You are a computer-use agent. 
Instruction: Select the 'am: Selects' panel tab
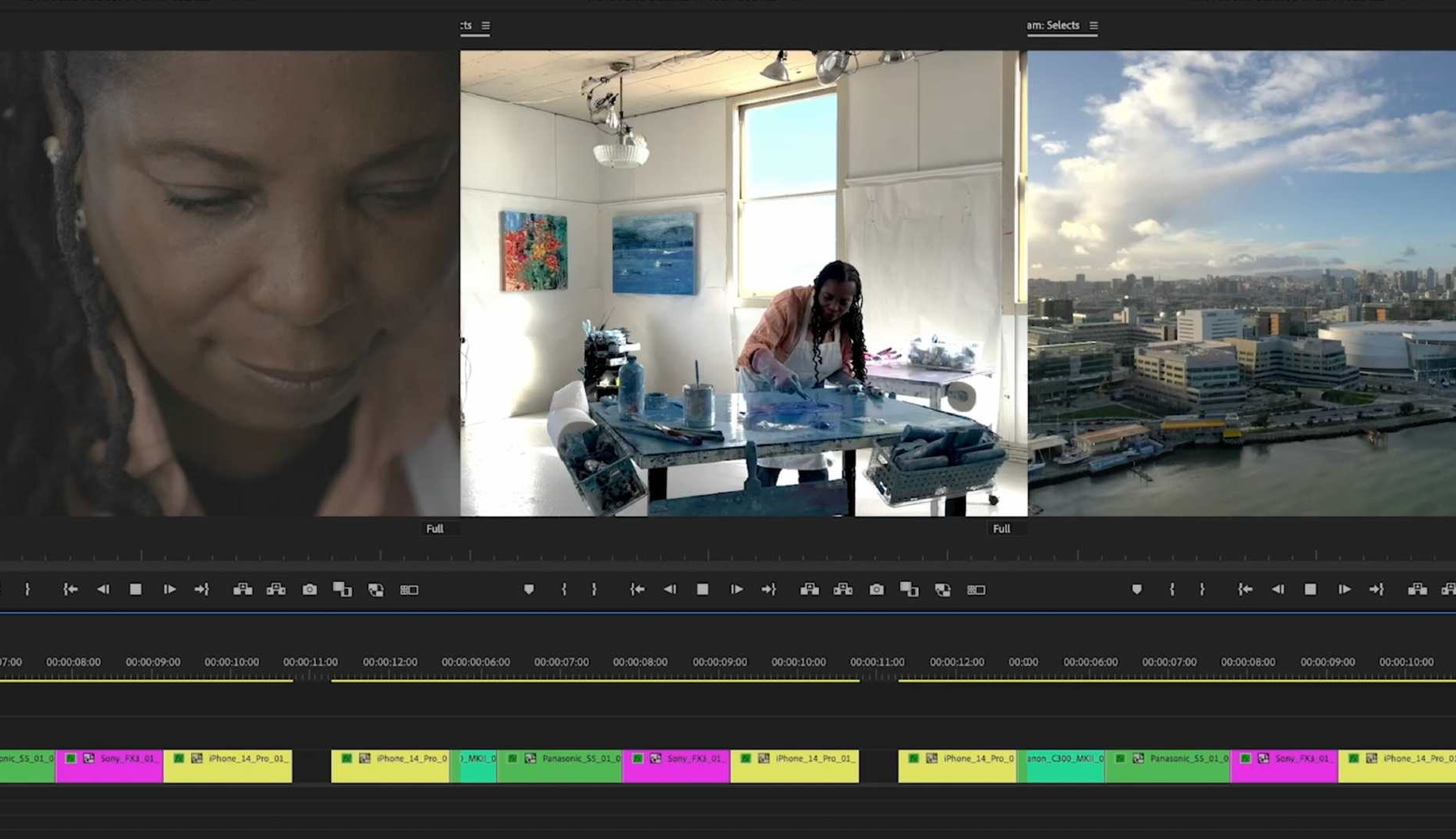(x=1053, y=26)
